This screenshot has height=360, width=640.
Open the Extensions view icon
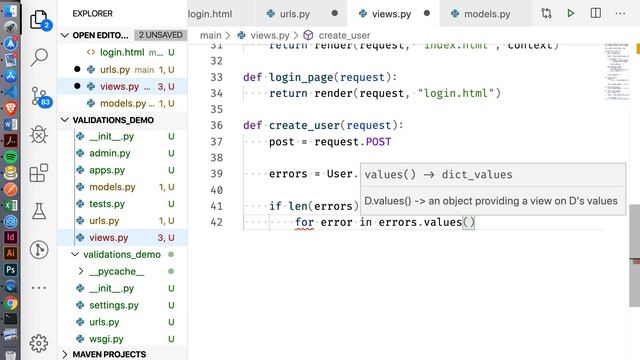coord(39,173)
